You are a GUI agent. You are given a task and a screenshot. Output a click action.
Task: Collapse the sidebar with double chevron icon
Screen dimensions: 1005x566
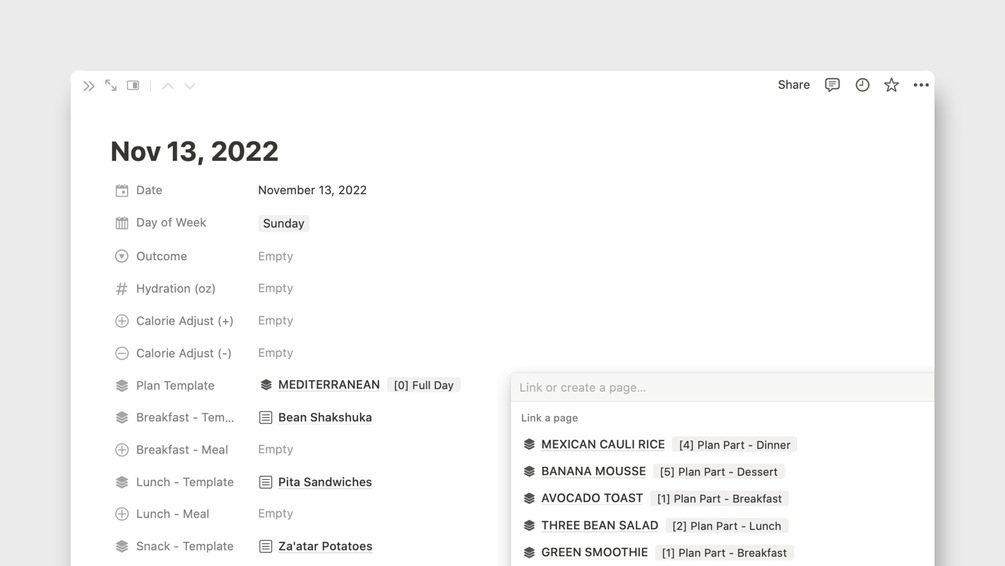point(88,86)
